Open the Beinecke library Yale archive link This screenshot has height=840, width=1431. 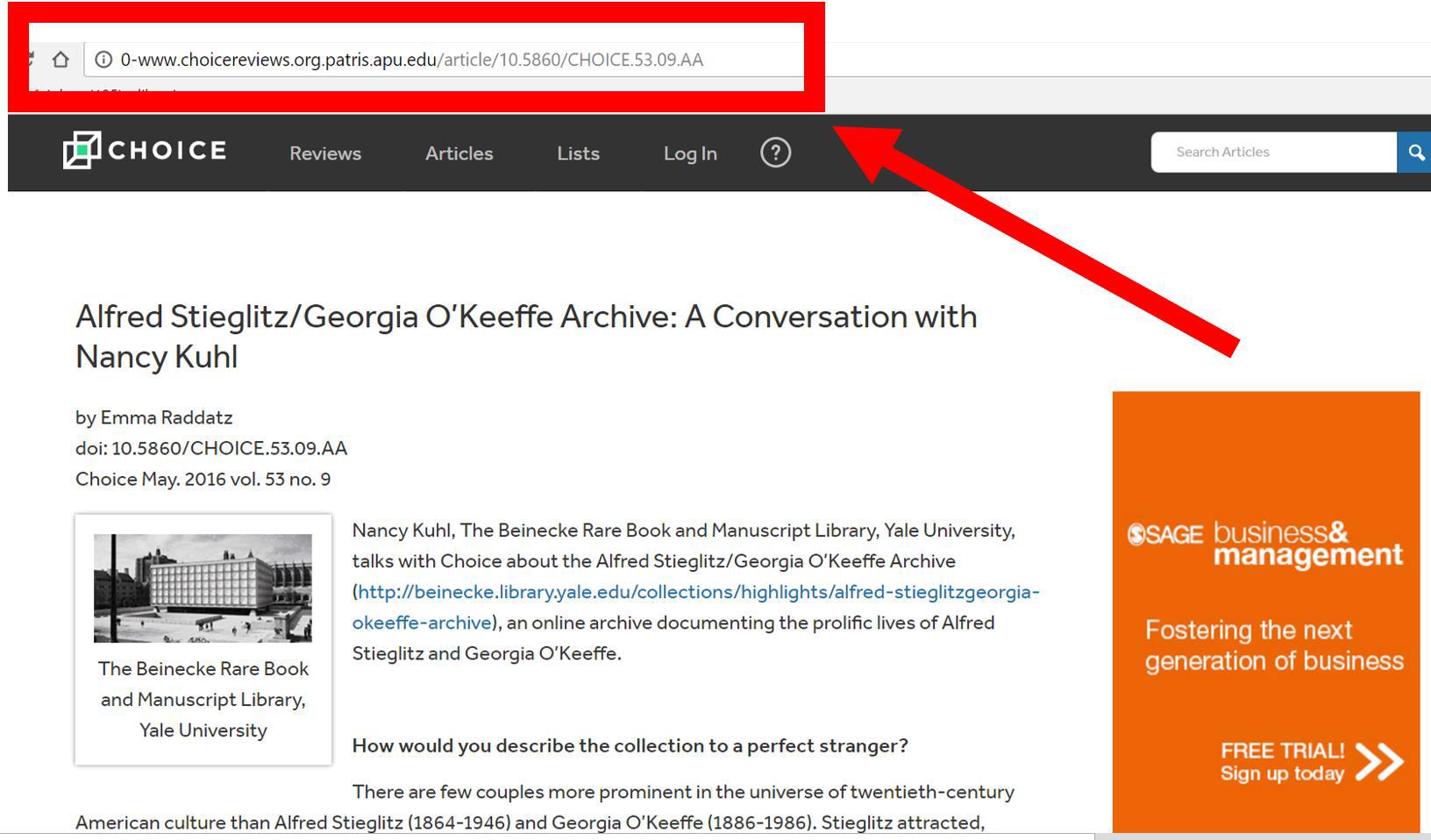696,607
